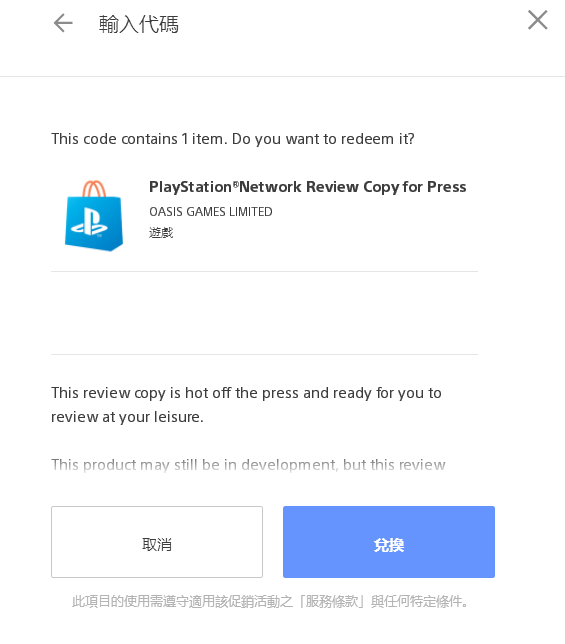Click the empty section between the two dividers
565x644 pixels.
click(x=264, y=313)
